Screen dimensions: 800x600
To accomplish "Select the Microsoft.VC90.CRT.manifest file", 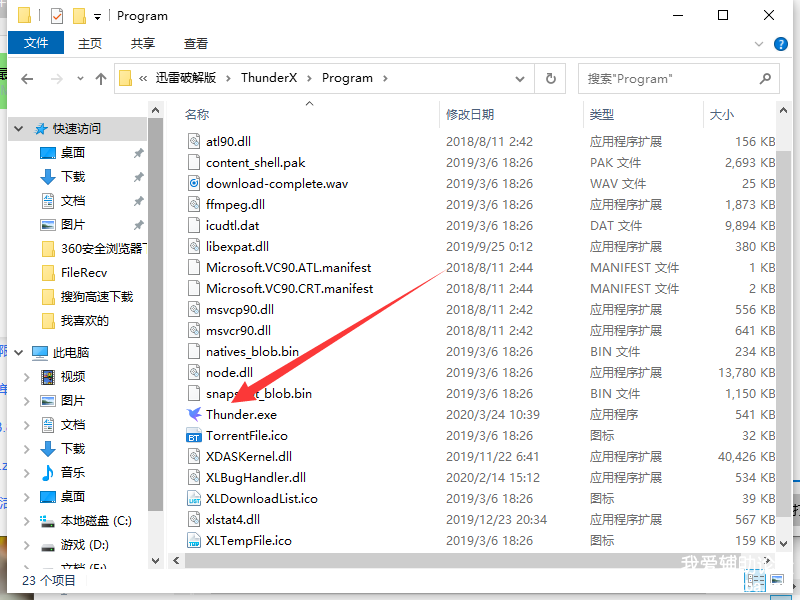I will click(289, 288).
